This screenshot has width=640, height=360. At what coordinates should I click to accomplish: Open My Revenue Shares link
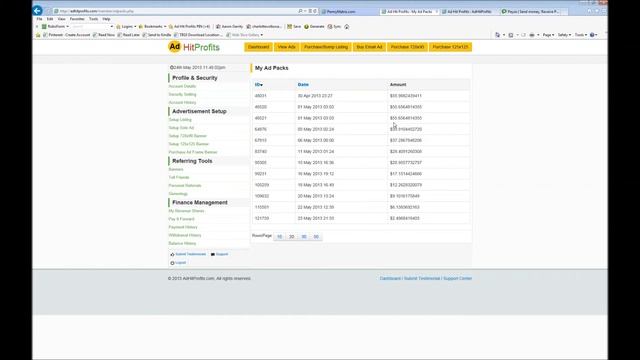[187, 211]
